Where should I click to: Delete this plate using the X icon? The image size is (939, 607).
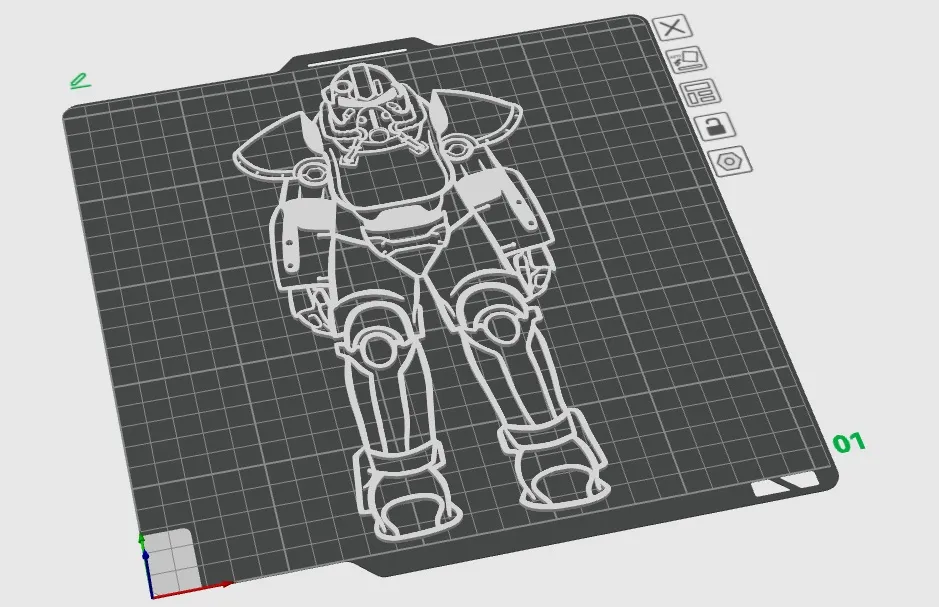(673, 28)
